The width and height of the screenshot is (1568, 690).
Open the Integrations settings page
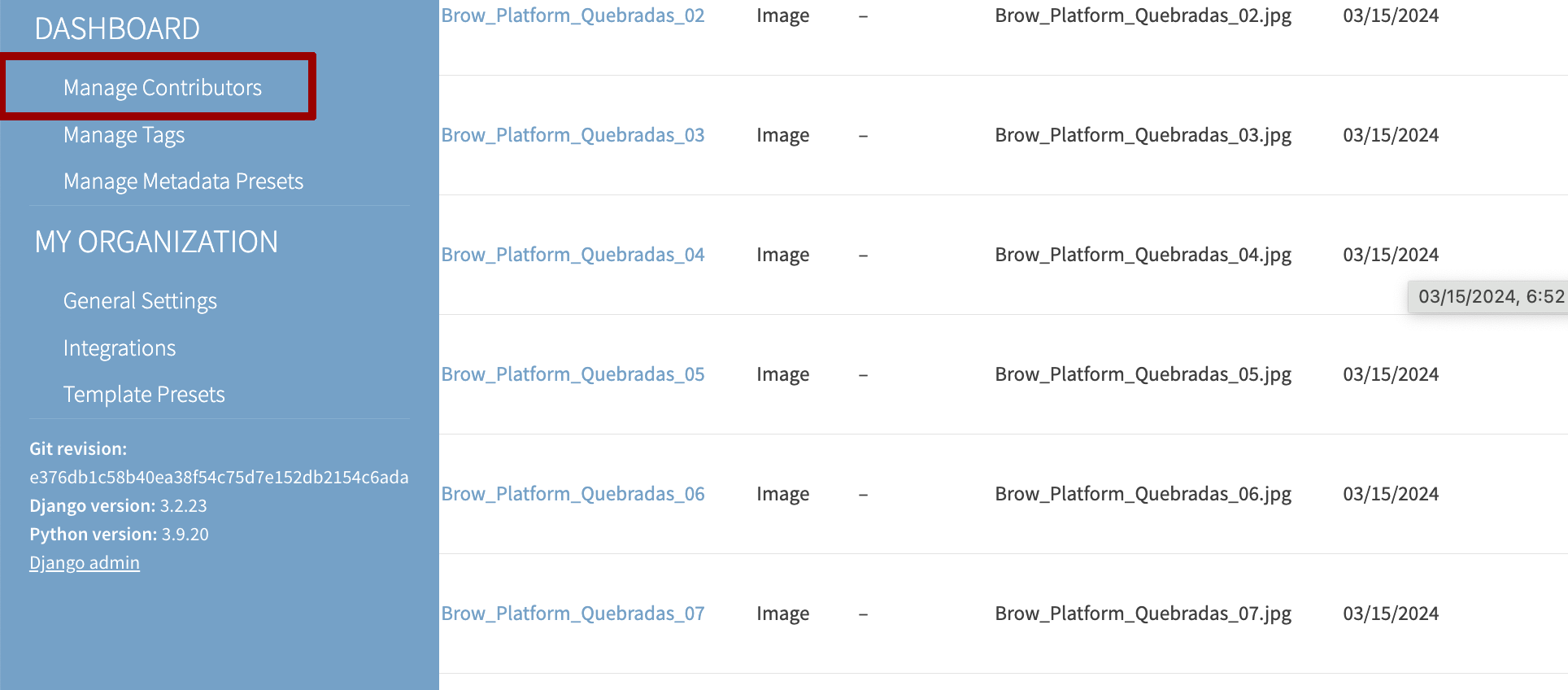pyautogui.click(x=120, y=347)
